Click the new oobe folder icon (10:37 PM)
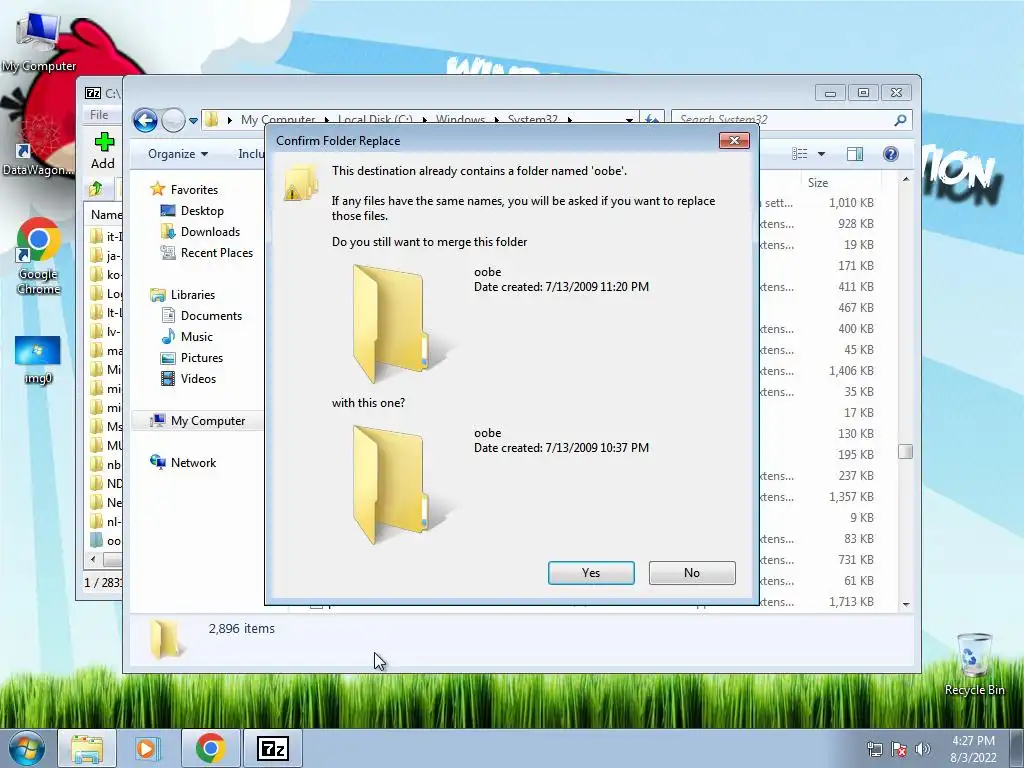 [x=398, y=485]
